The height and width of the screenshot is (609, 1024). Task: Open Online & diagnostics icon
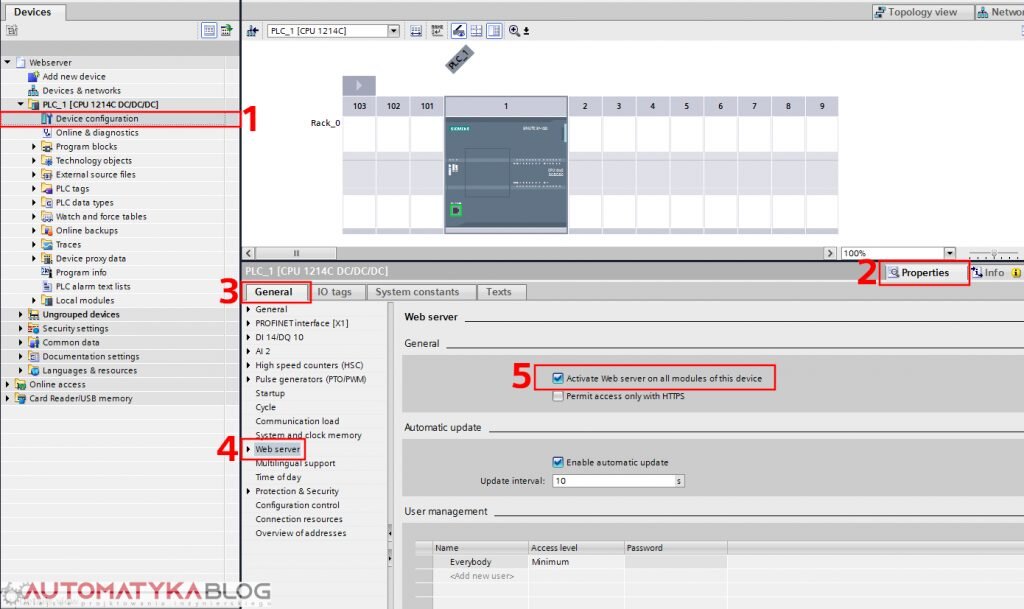coord(46,133)
